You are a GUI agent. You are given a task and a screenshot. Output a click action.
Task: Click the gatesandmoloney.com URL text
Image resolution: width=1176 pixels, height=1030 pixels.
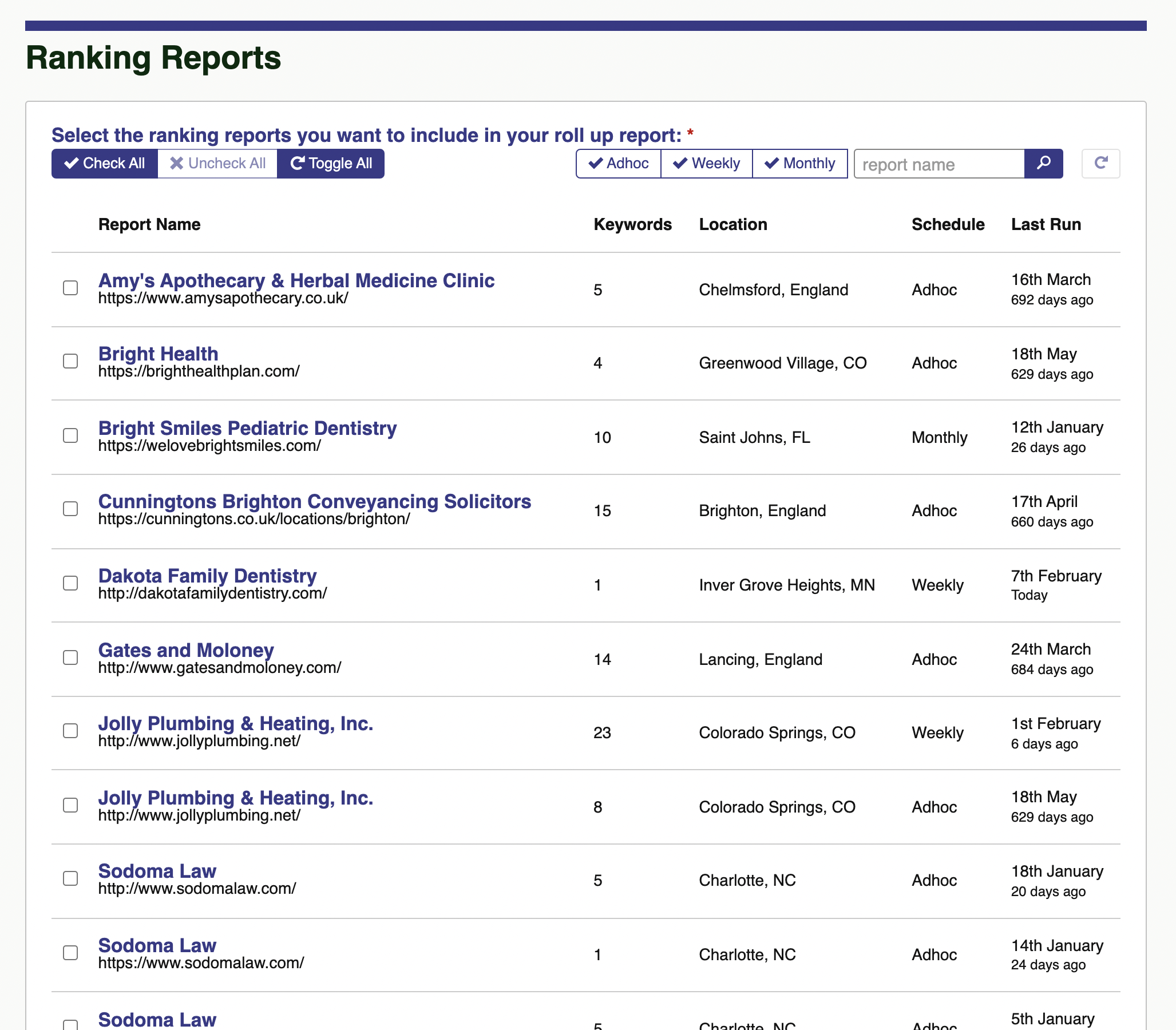click(220, 668)
